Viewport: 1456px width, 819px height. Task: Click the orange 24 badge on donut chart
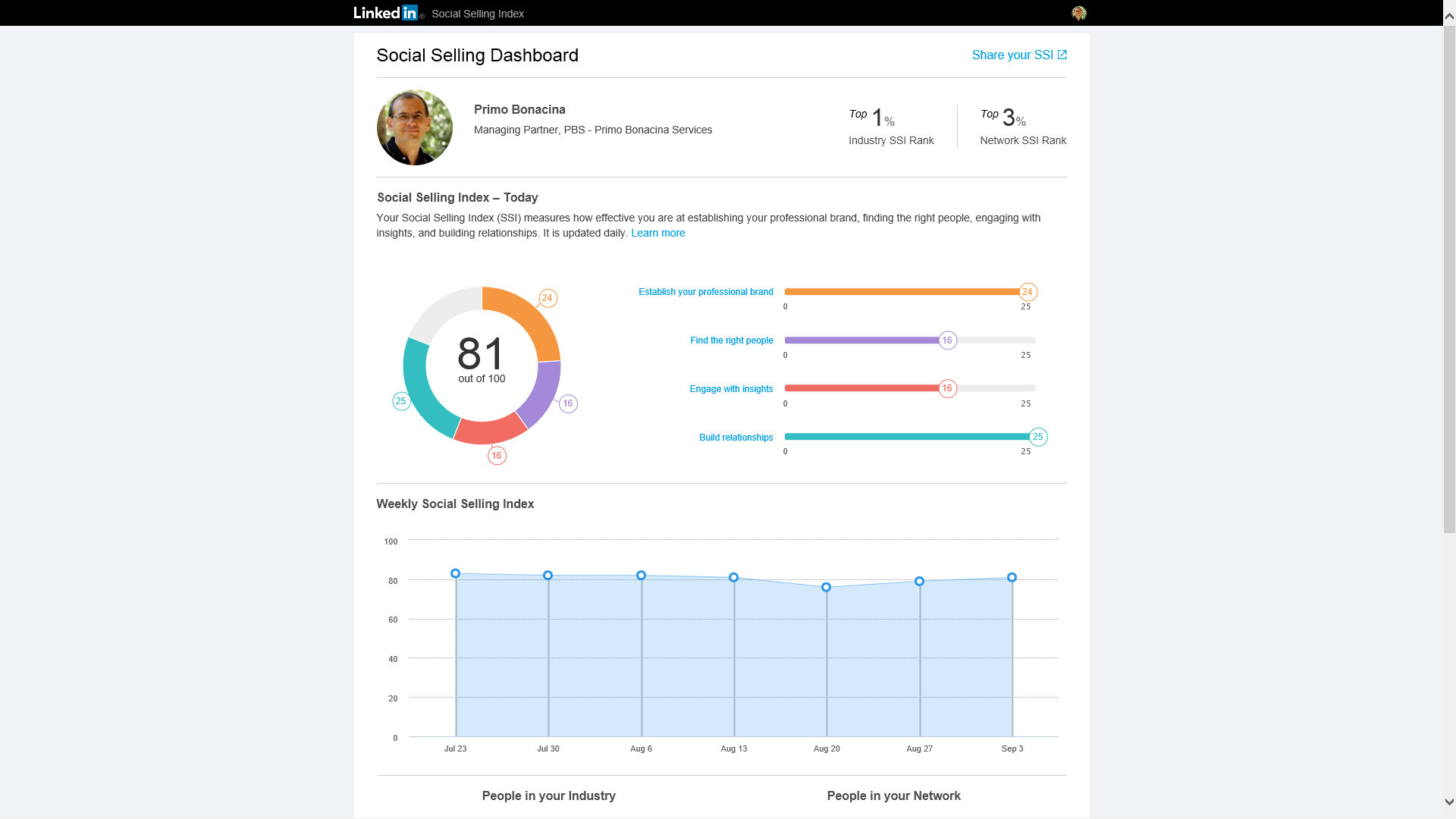[548, 298]
